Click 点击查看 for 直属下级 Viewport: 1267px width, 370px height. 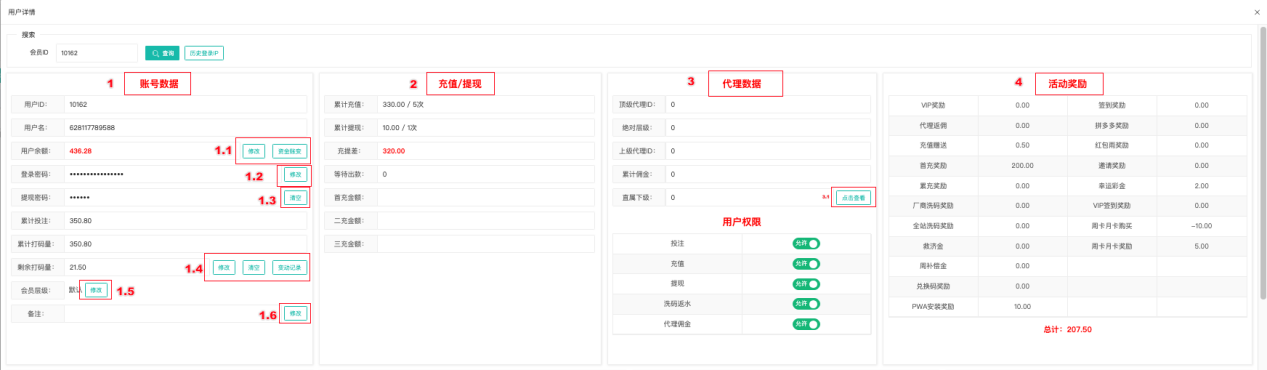853,198
